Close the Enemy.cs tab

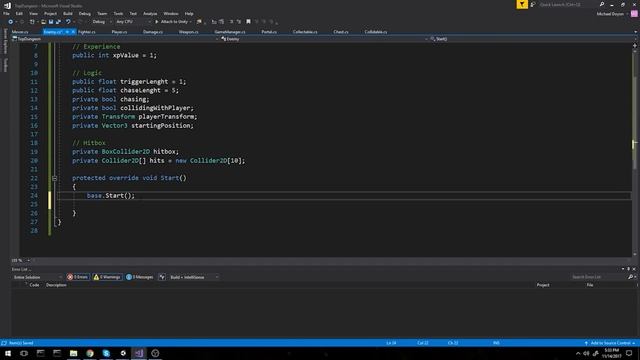pos(73,32)
